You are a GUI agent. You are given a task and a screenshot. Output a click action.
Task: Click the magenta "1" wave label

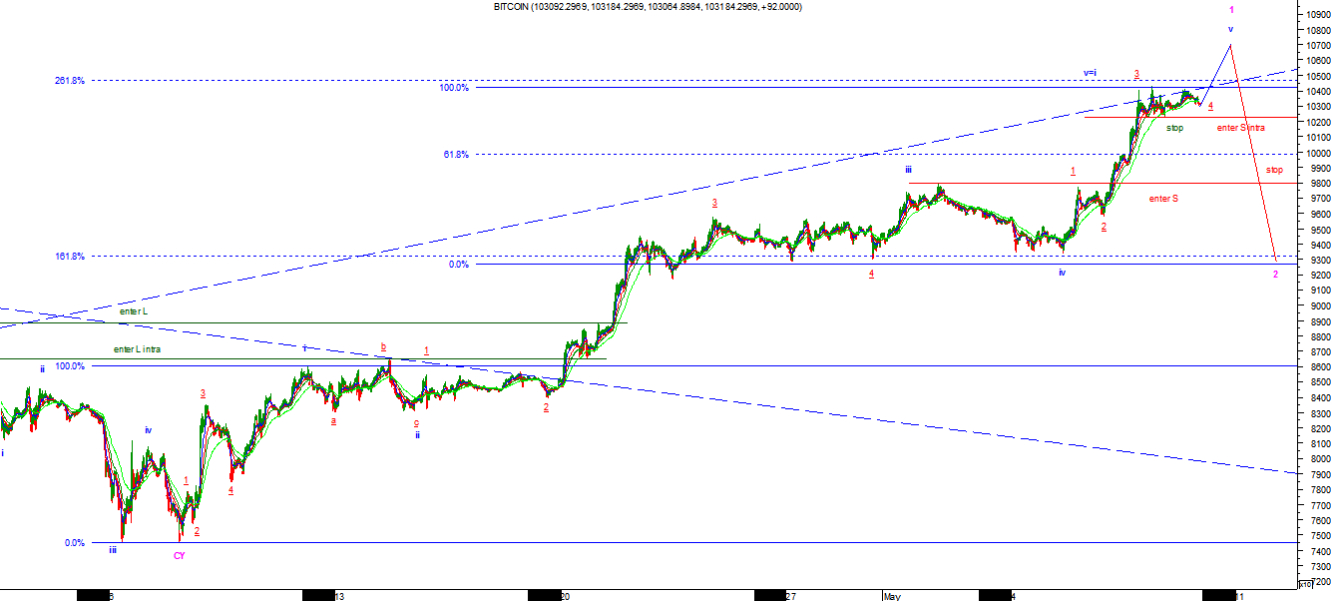point(1232,9)
